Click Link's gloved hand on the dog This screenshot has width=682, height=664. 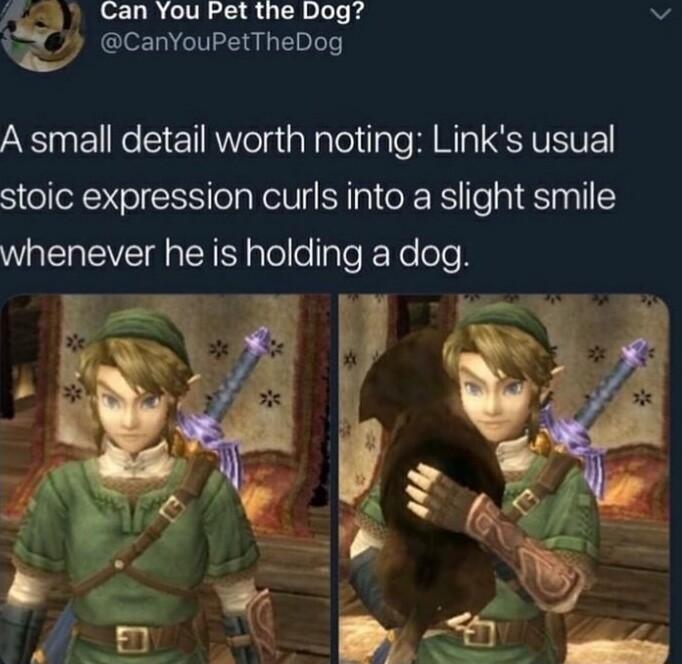[435, 491]
